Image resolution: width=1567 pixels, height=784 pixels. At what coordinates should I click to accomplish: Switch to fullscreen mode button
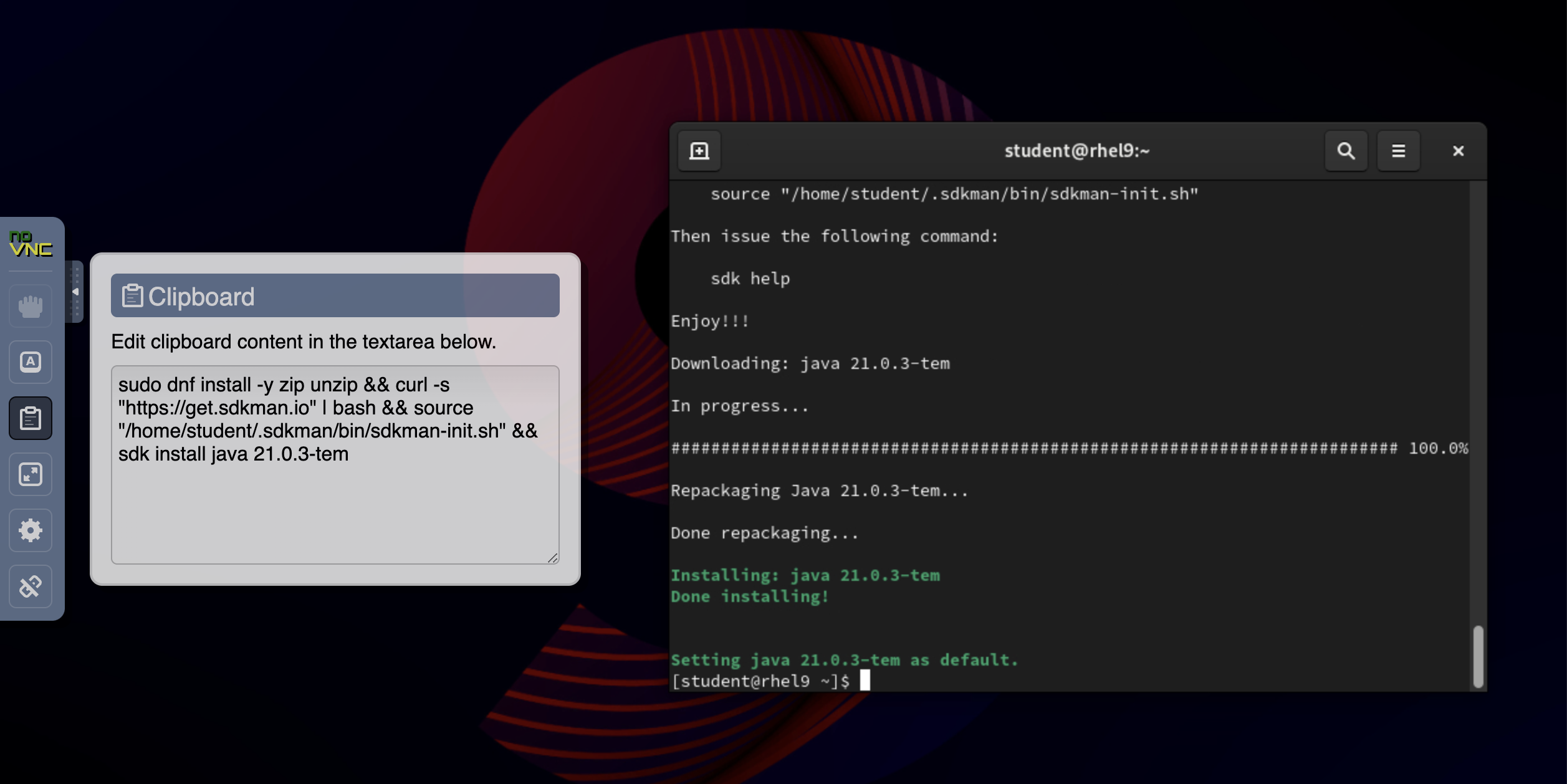coord(31,474)
